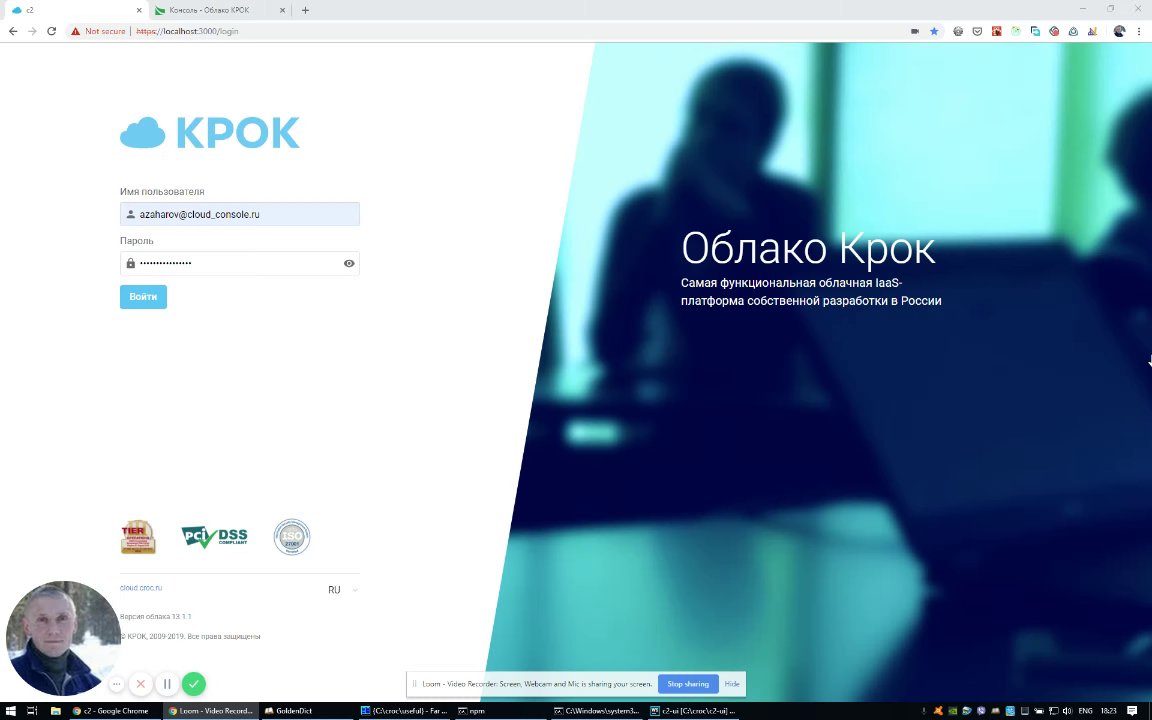The height and width of the screenshot is (720, 1152).
Task: Switch to c2-ui editor taskbar item
Action: pos(694,711)
